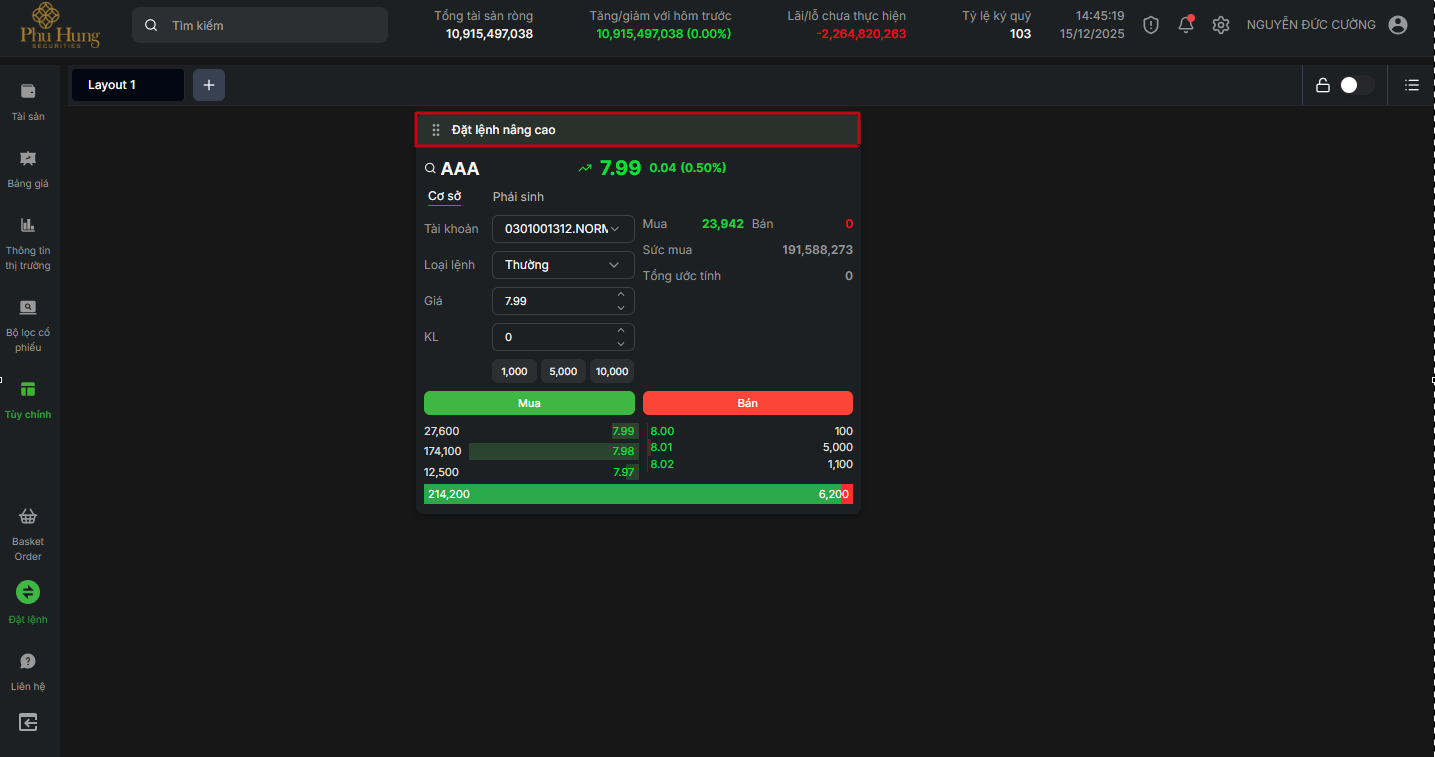The width and height of the screenshot is (1435, 757).
Task: Click the notification bell icon
Action: pos(1186,25)
